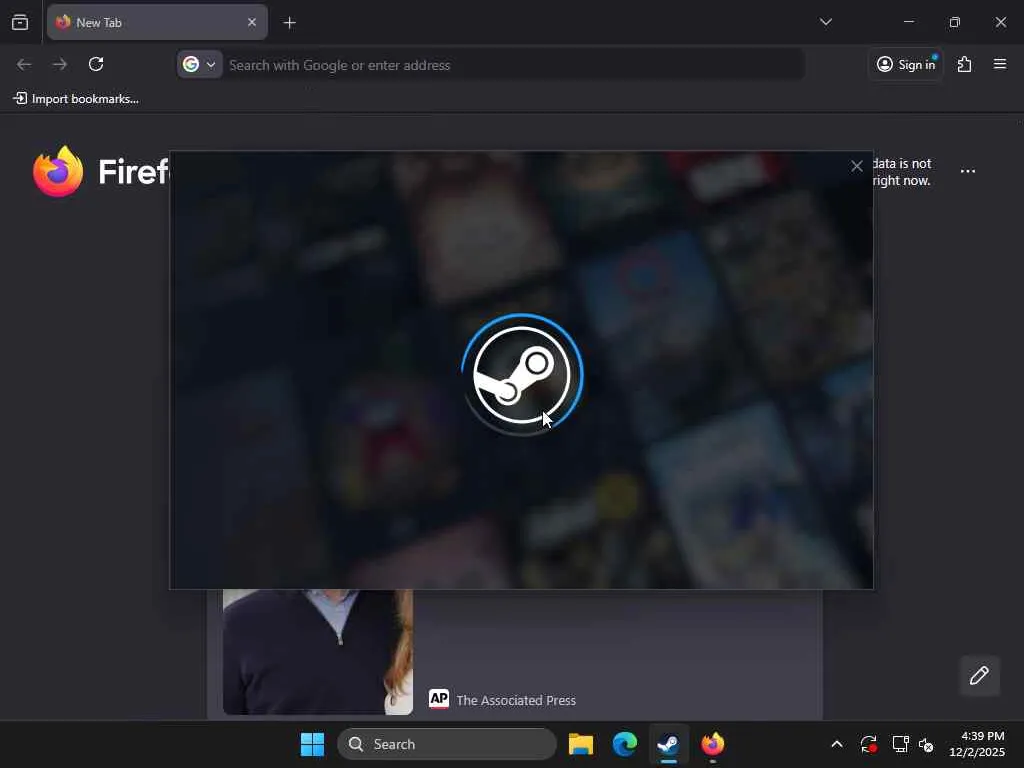Launch Microsoft Edge from the taskbar

click(x=625, y=744)
